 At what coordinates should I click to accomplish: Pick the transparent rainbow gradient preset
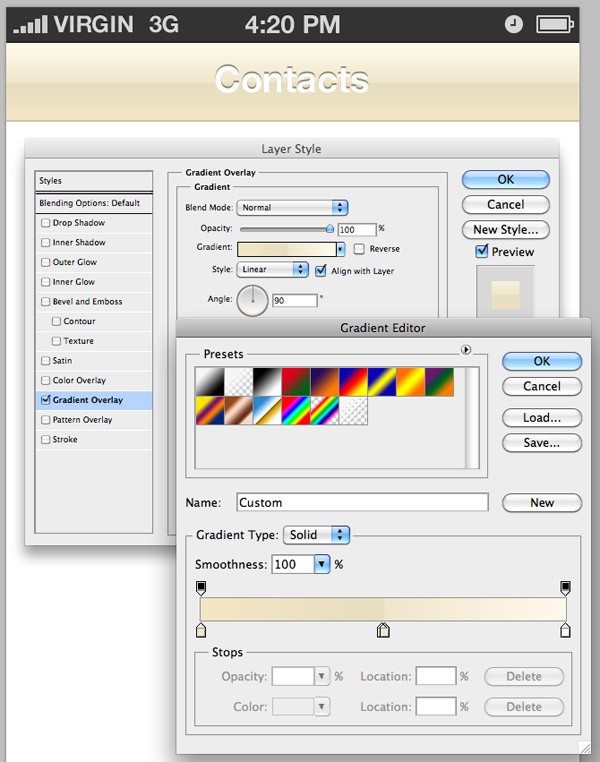(325, 411)
